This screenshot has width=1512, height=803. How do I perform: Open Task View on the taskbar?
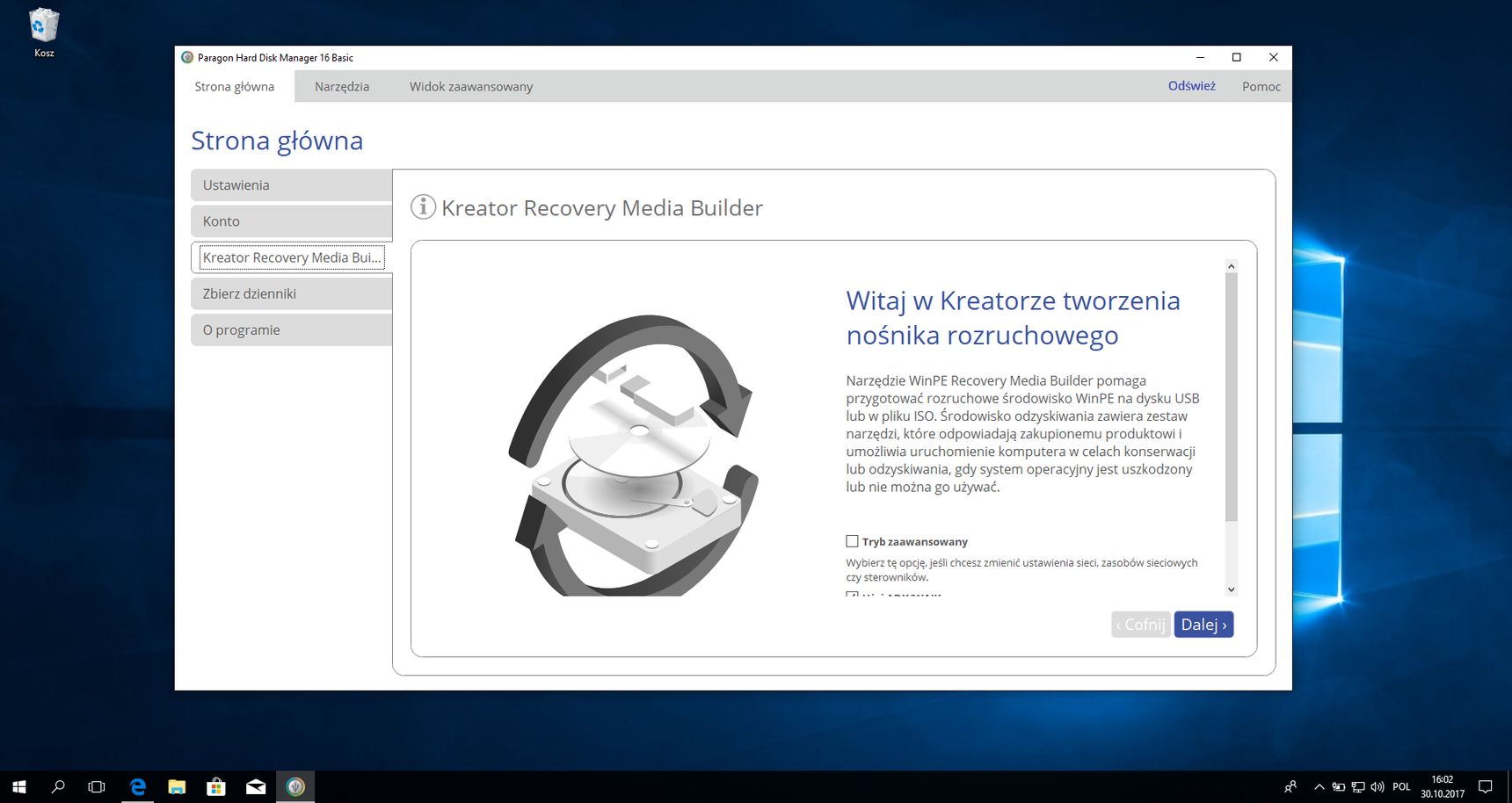[97, 787]
